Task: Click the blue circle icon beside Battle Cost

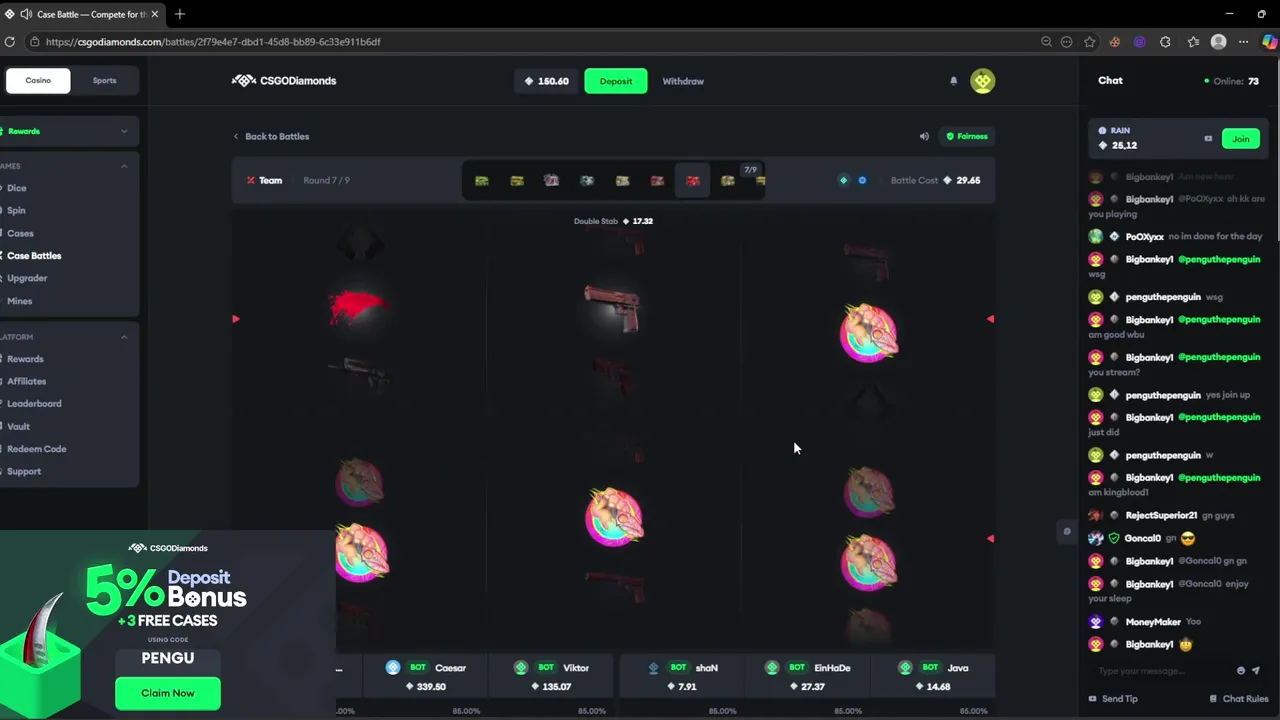Action: (862, 181)
